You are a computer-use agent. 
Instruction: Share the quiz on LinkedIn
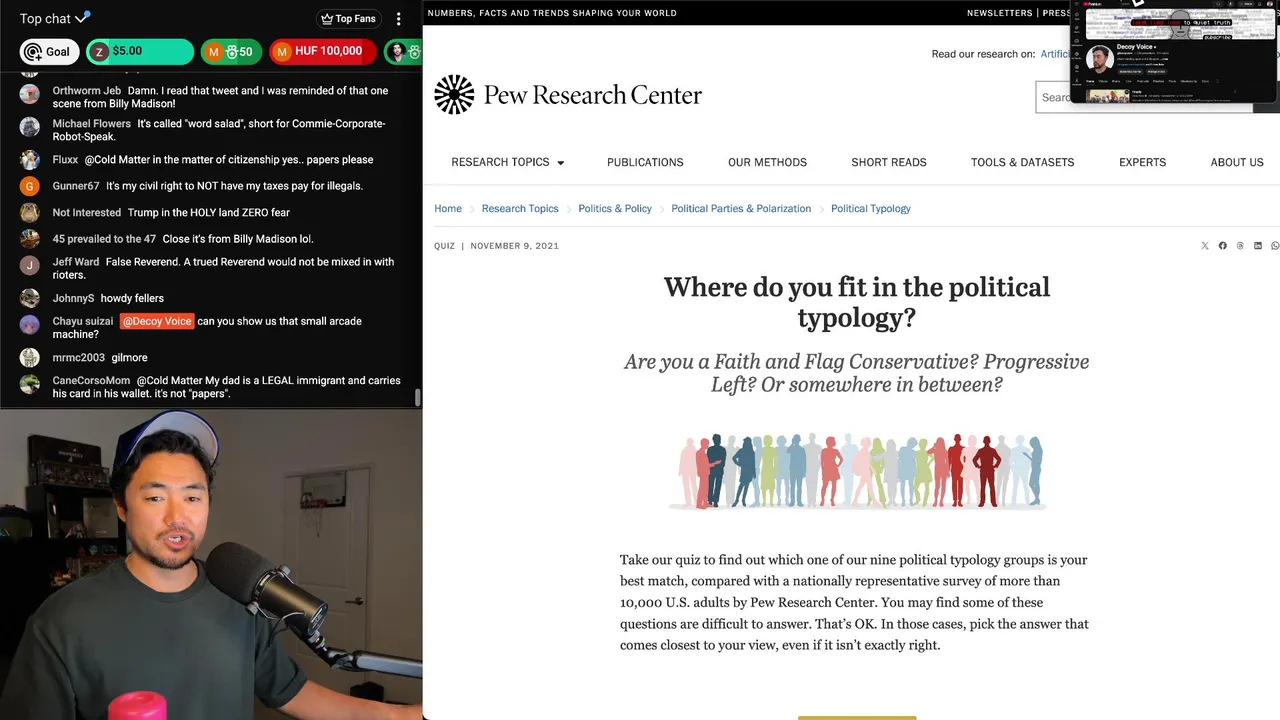(1258, 246)
